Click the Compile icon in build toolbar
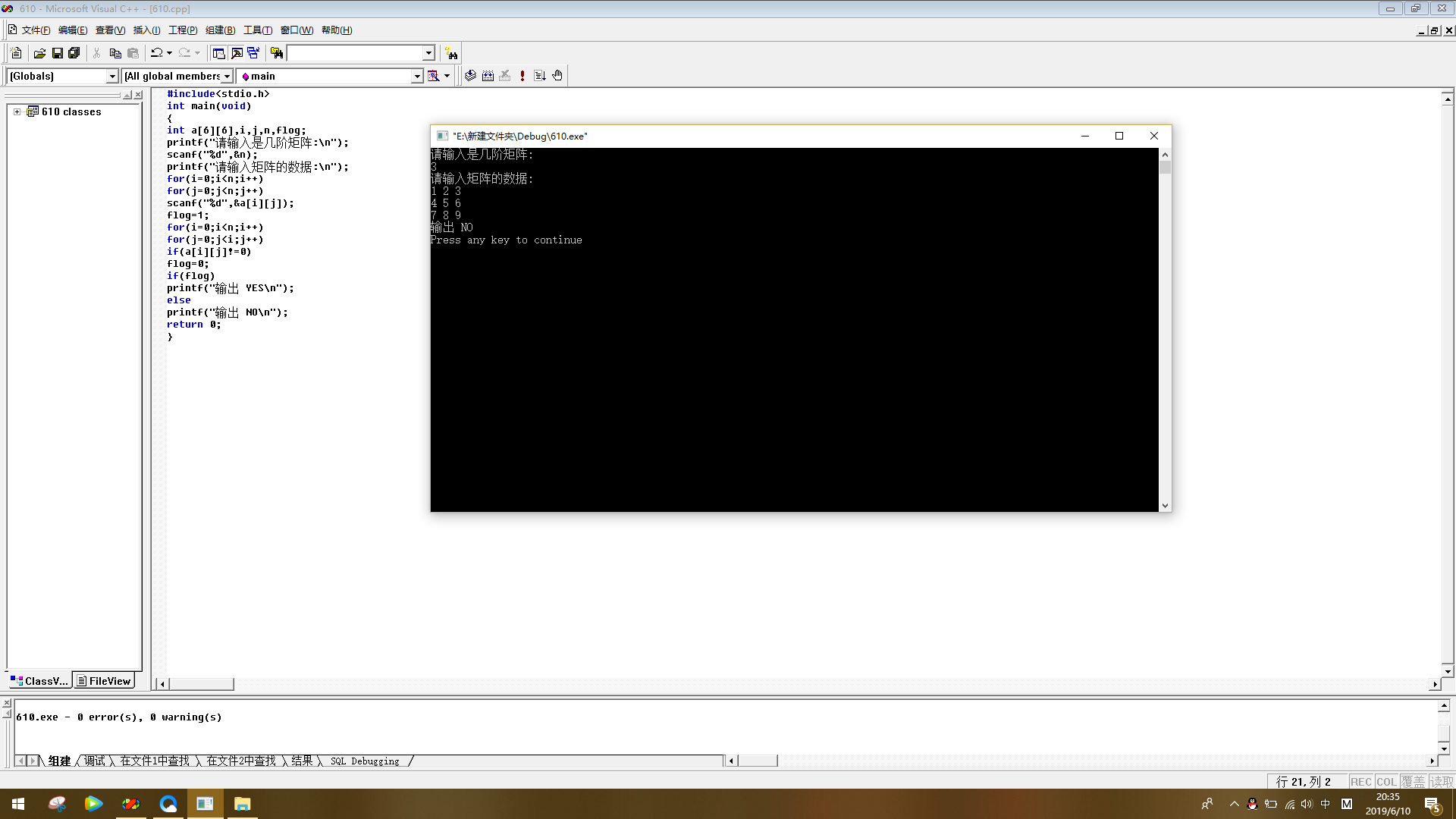 pos(470,76)
